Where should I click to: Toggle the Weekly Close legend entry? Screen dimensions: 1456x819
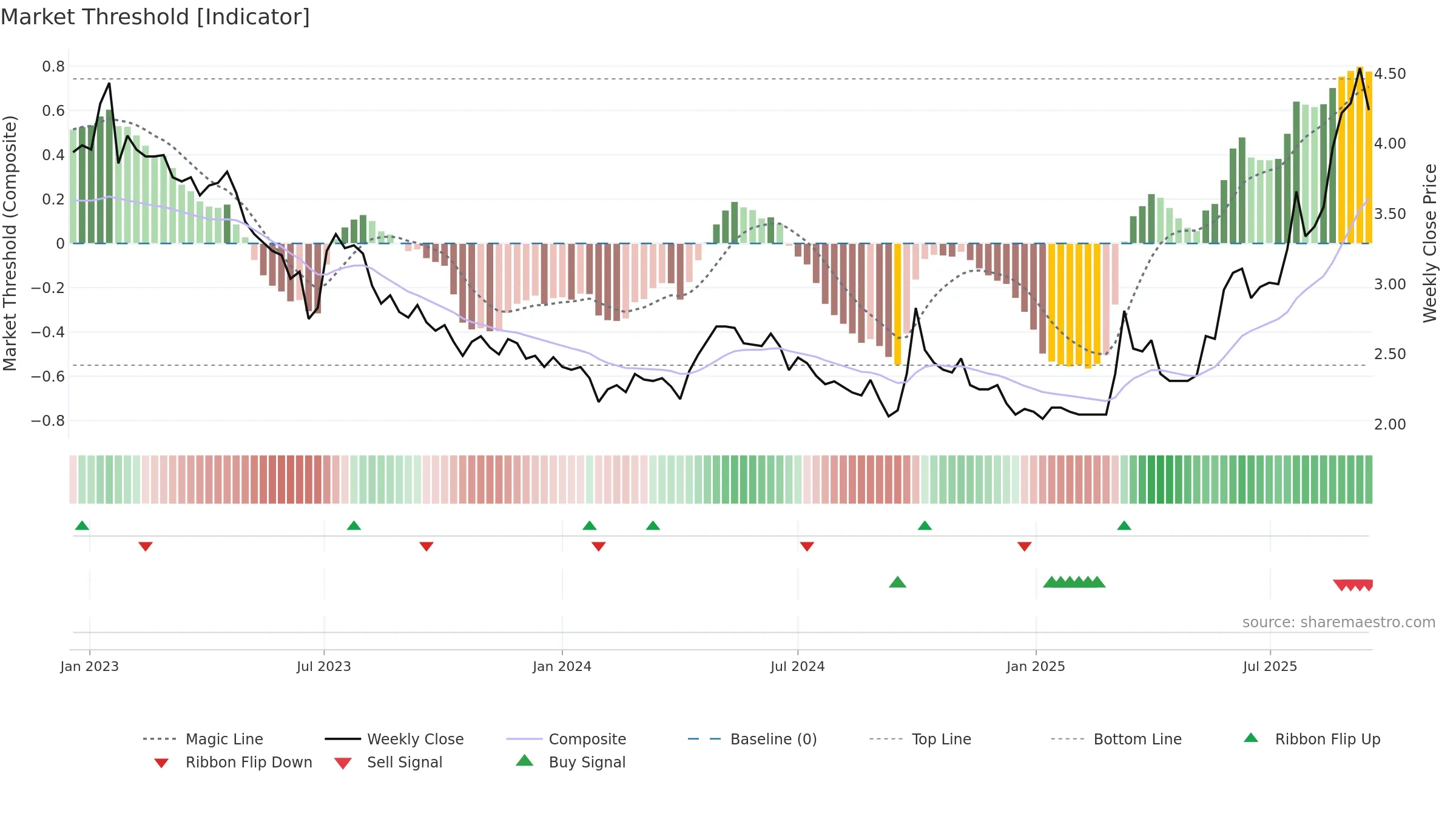[x=394, y=739]
